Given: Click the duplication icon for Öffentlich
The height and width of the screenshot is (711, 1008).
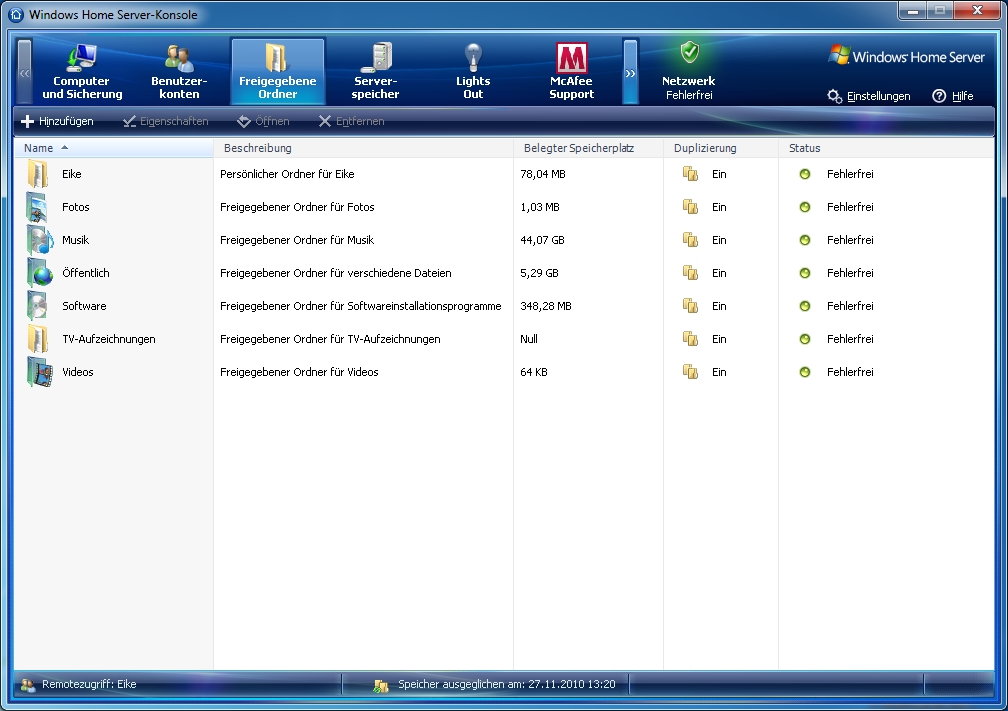Looking at the screenshot, I should pos(690,273).
